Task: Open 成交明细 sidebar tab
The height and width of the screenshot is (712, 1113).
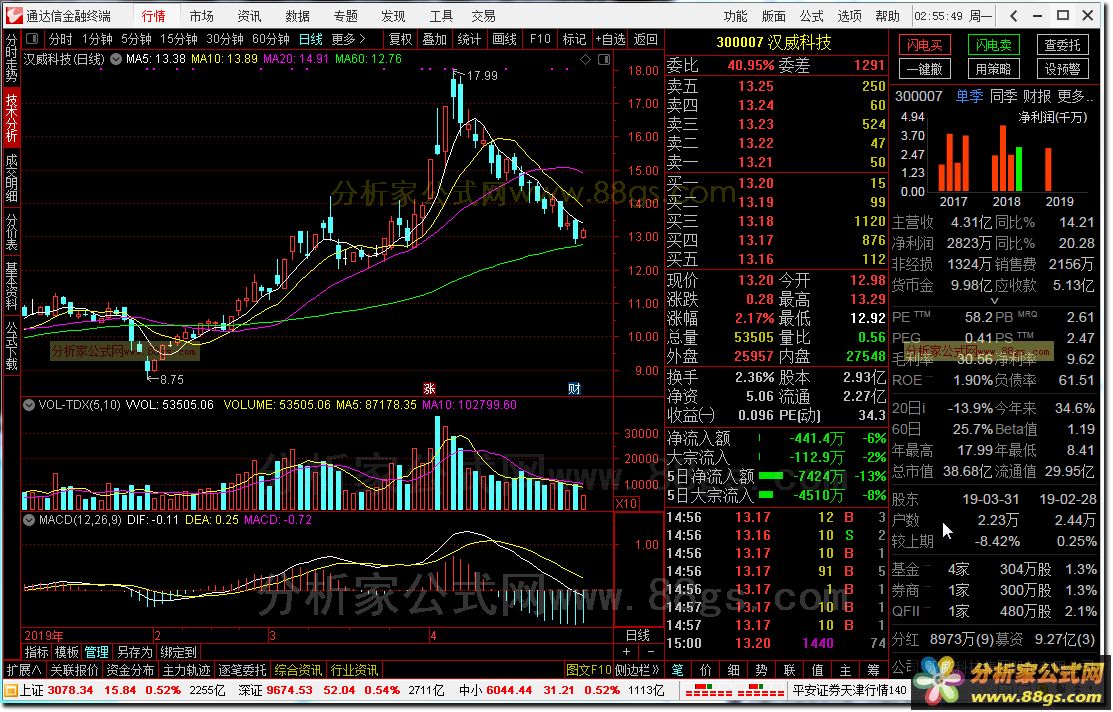Action: pos(11,178)
